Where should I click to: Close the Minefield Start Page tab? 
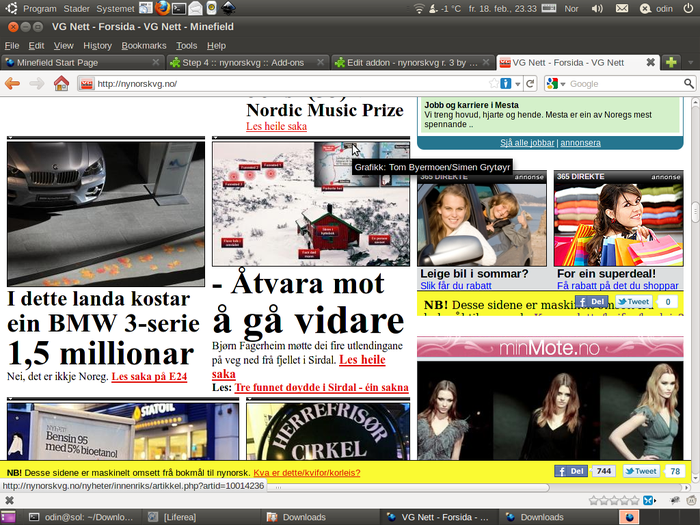pos(155,62)
